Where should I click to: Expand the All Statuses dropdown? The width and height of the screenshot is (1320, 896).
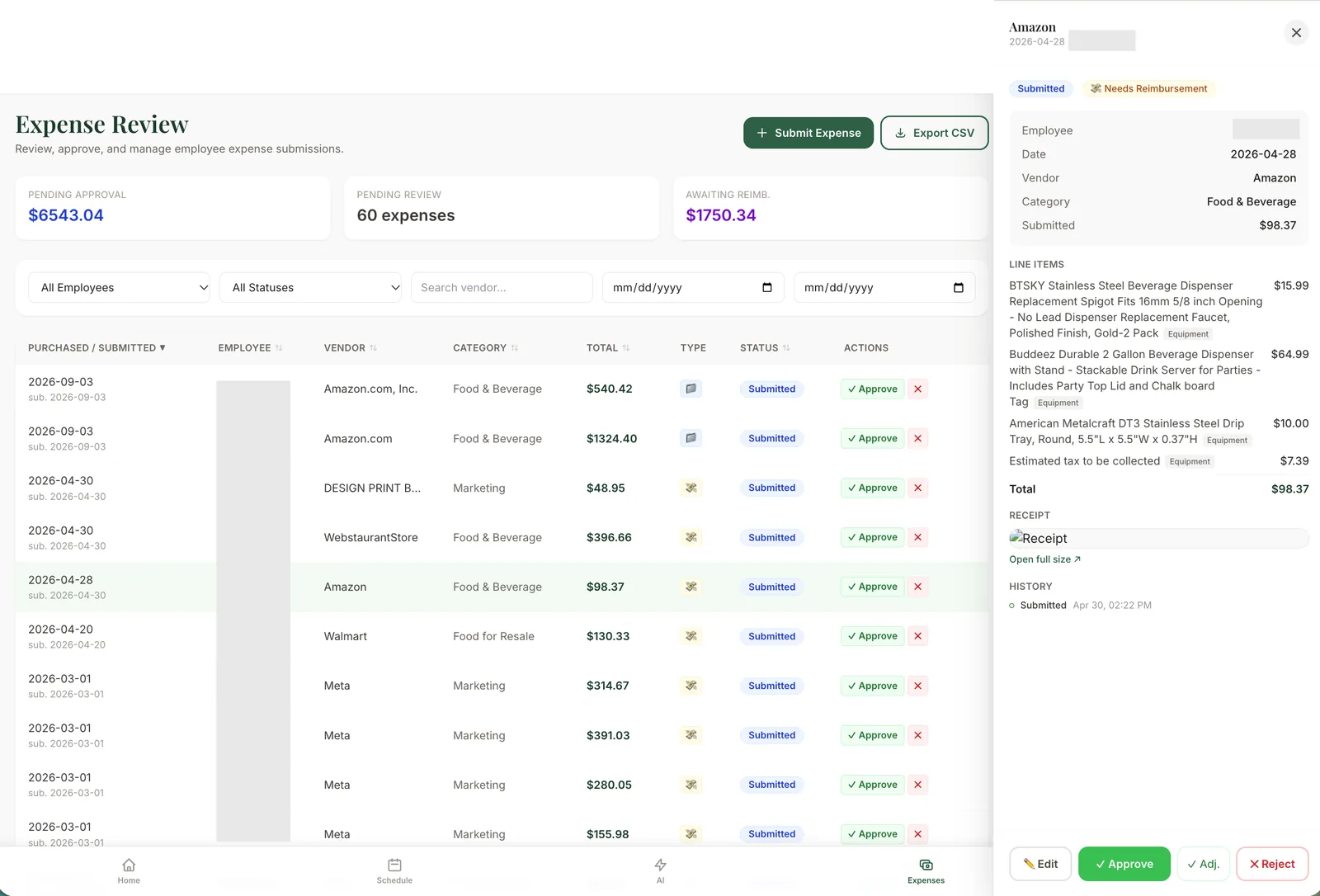click(310, 287)
